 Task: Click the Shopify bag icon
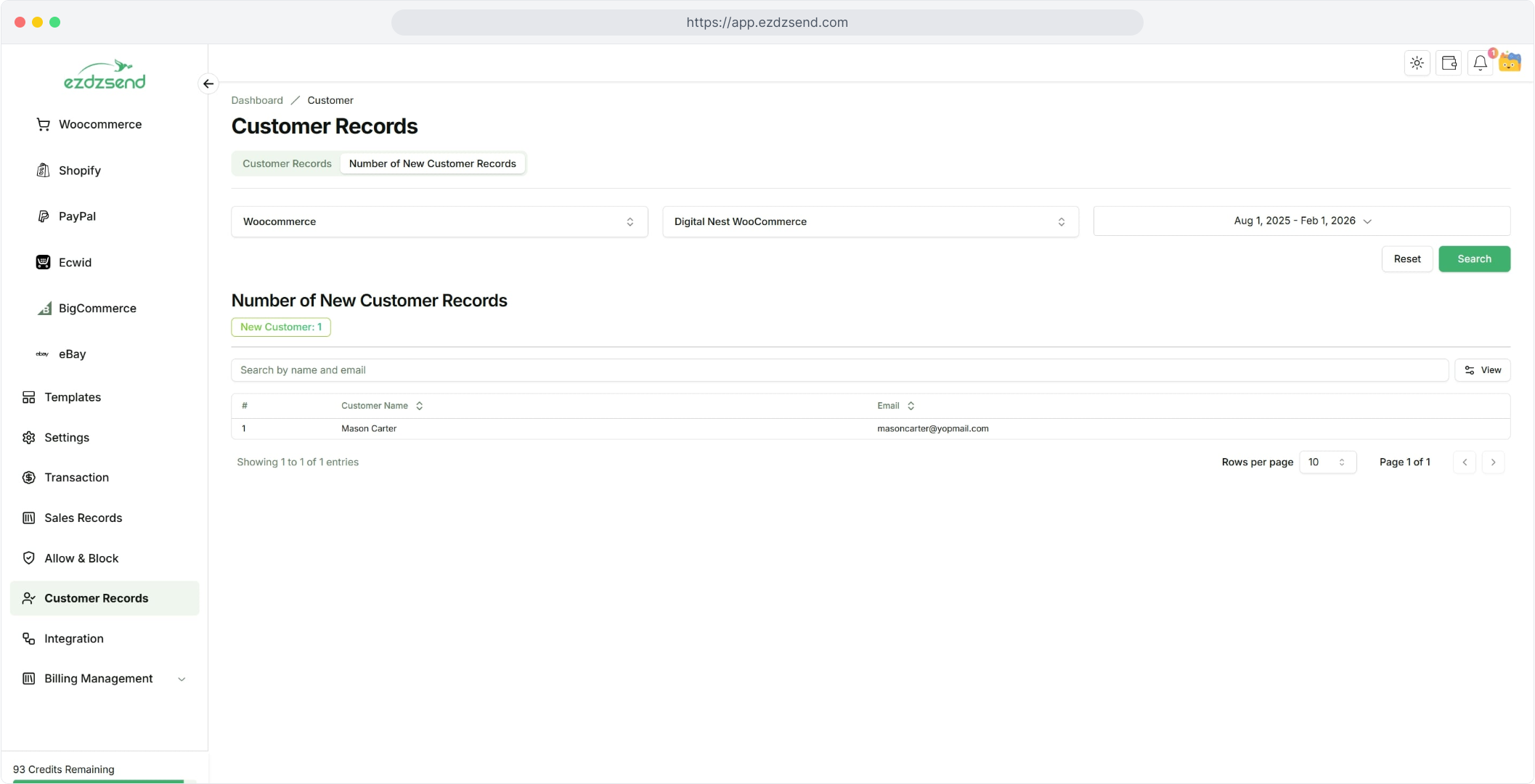tap(43, 171)
